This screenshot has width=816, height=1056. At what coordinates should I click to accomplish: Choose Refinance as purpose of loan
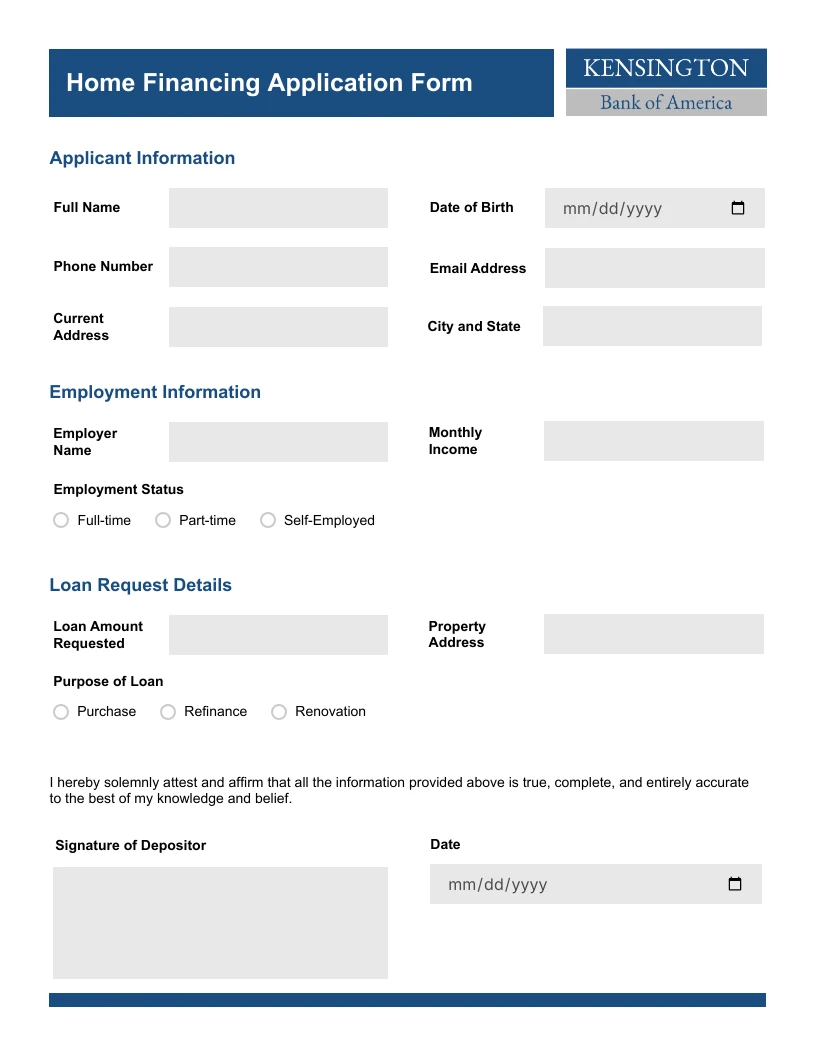coord(168,711)
